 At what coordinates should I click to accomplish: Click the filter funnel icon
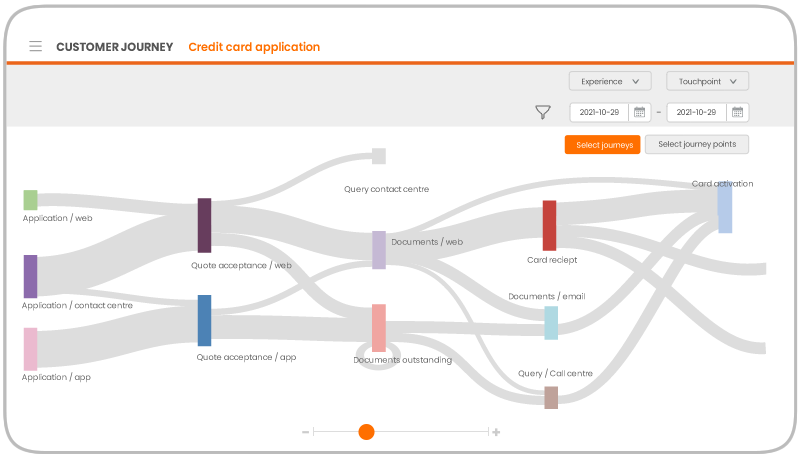coord(543,112)
